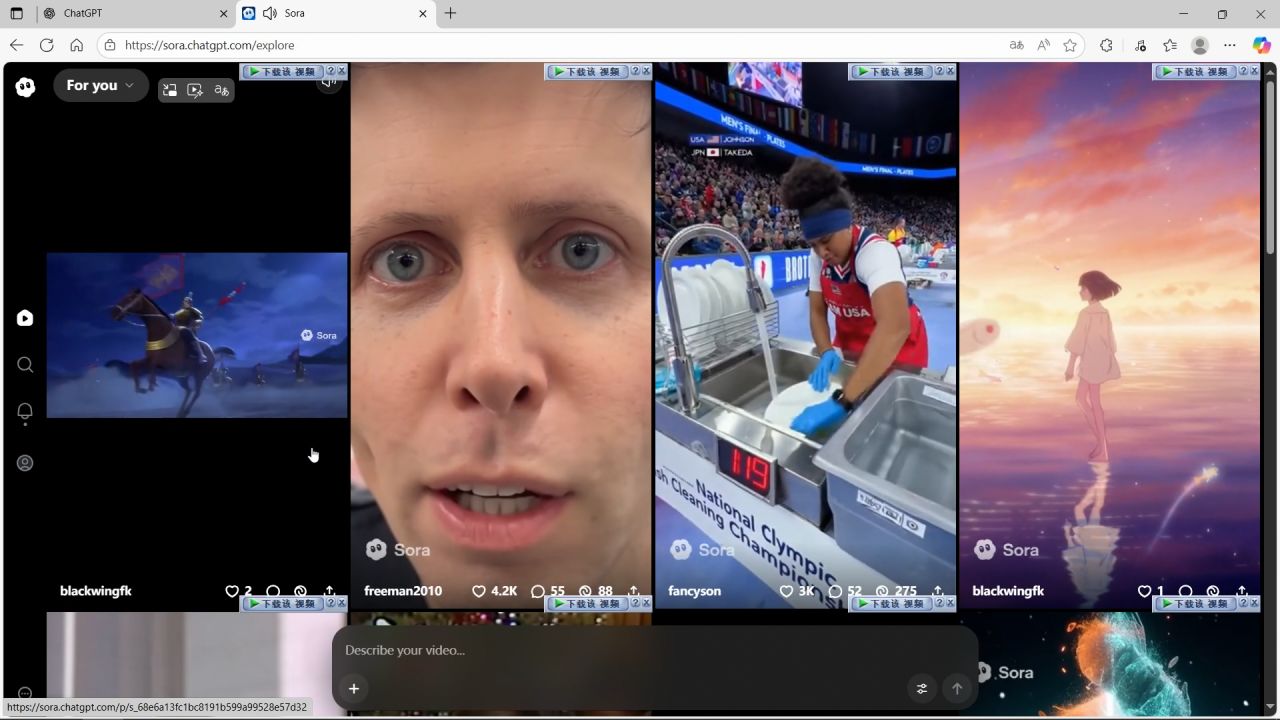The height and width of the screenshot is (720, 1280).
Task: Open the browser profile avatar
Action: pyautogui.click(x=1200, y=45)
